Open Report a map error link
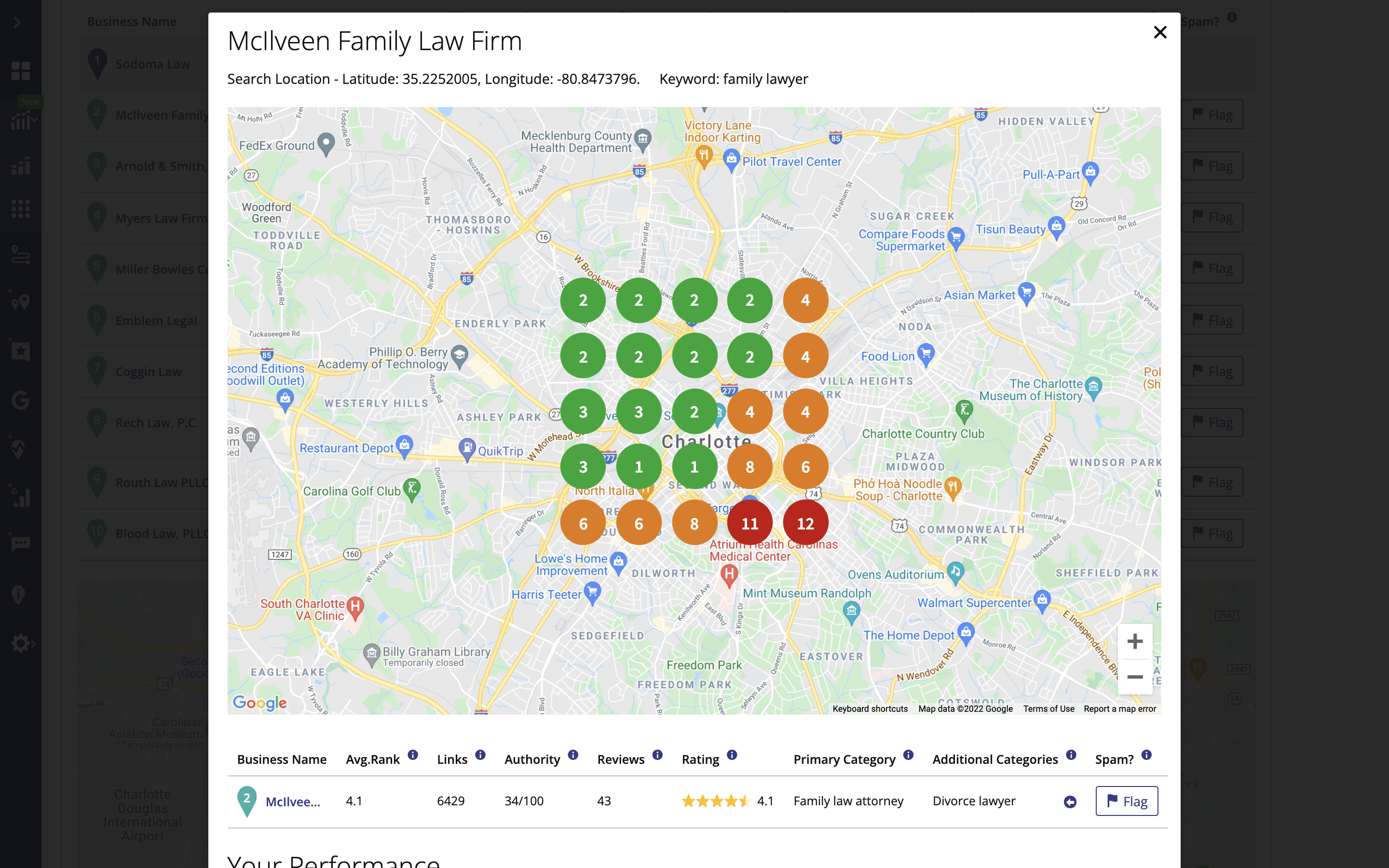Viewport: 1389px width, 868px height. point(1120,709)
